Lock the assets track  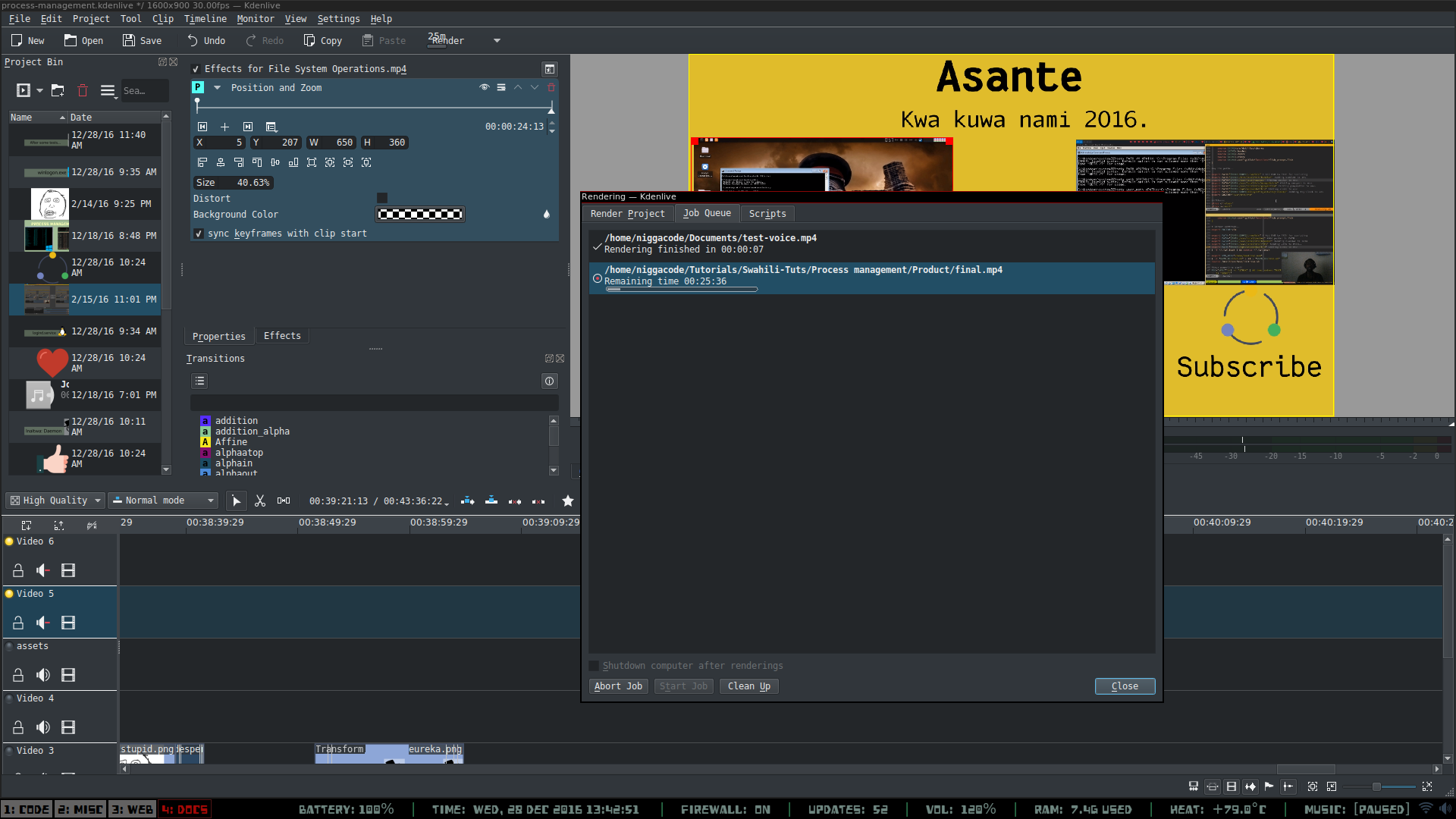click(18, 675)
